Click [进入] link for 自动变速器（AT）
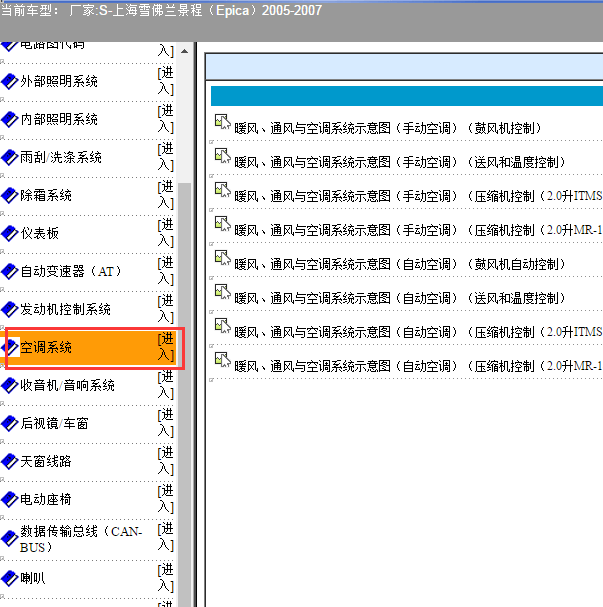Screen dimensions: 603x607 point(166,271)
